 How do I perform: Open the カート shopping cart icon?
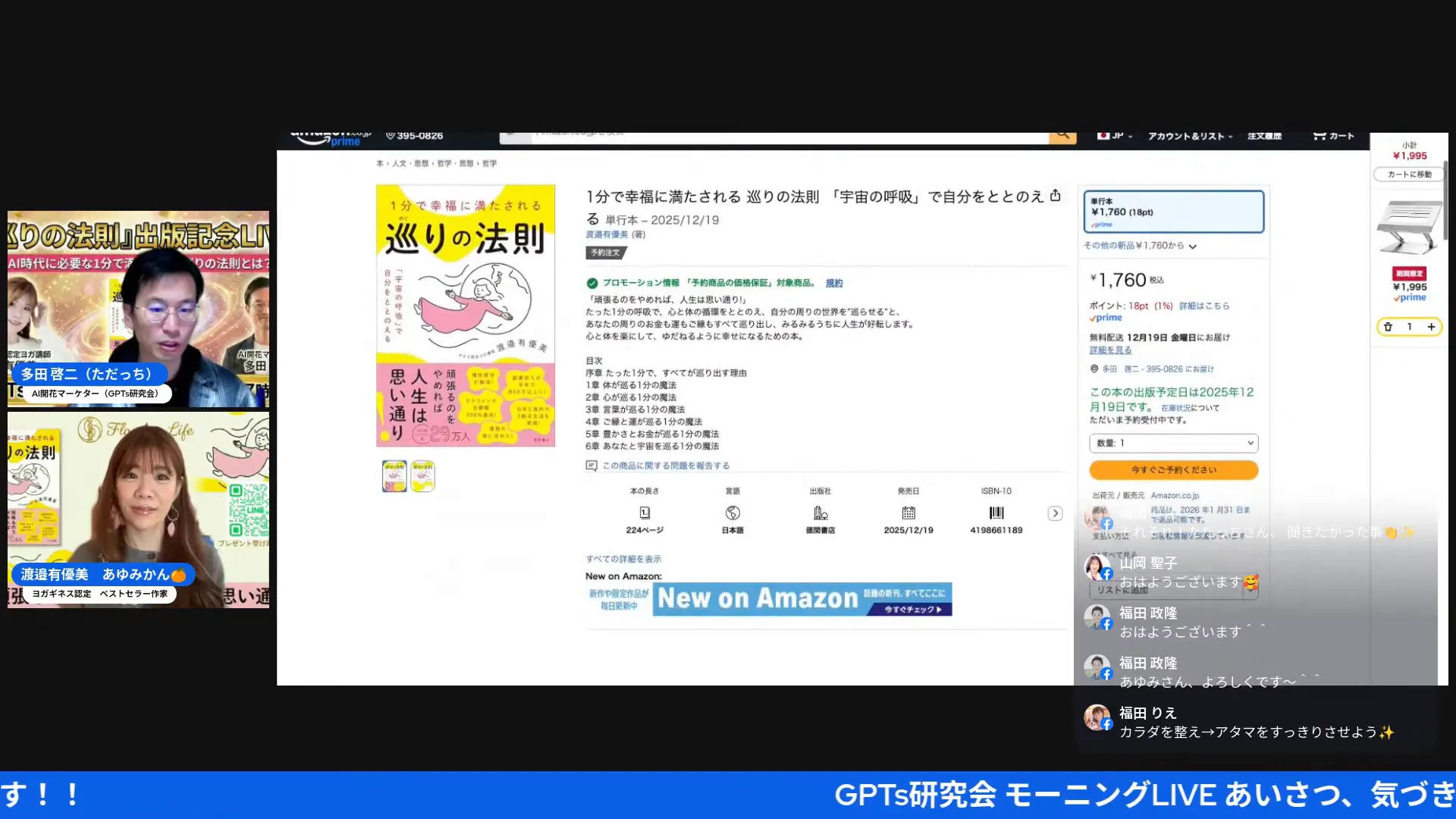(1326, 135)
